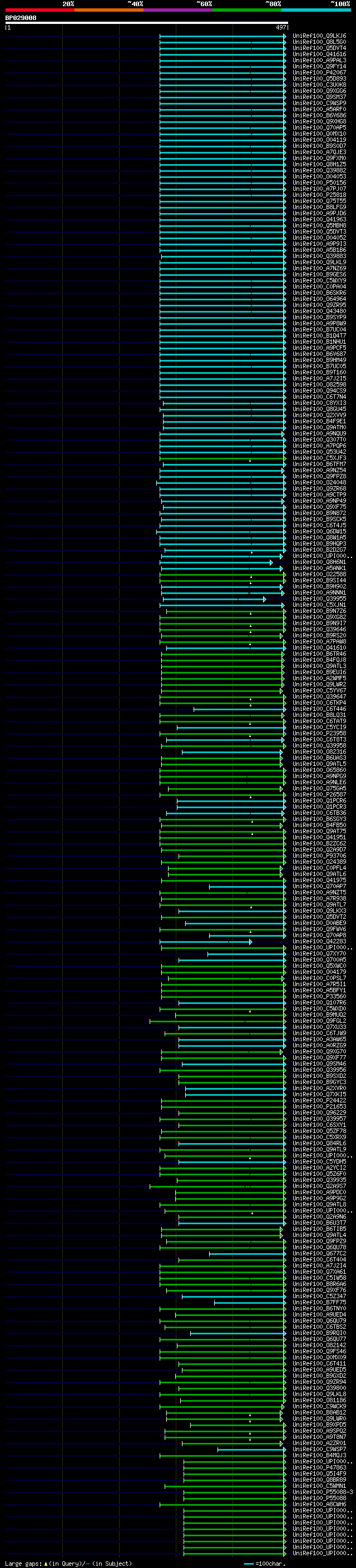This screenshot has width=356, height=1568.
Task: Select the UniRef100_Q42283 label
Action: pos(319,941)
